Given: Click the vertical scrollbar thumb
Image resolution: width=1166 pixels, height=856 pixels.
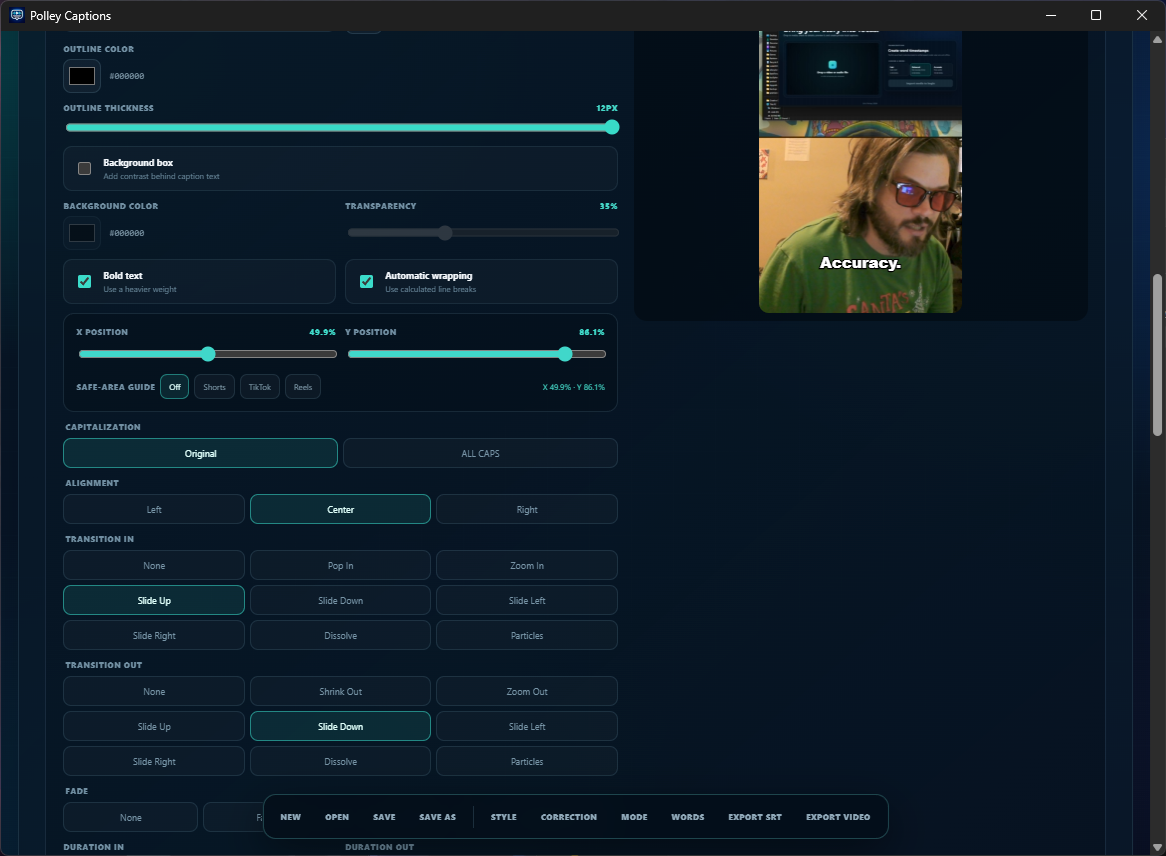Looking at the screenshot, I should coord(1157,355).
